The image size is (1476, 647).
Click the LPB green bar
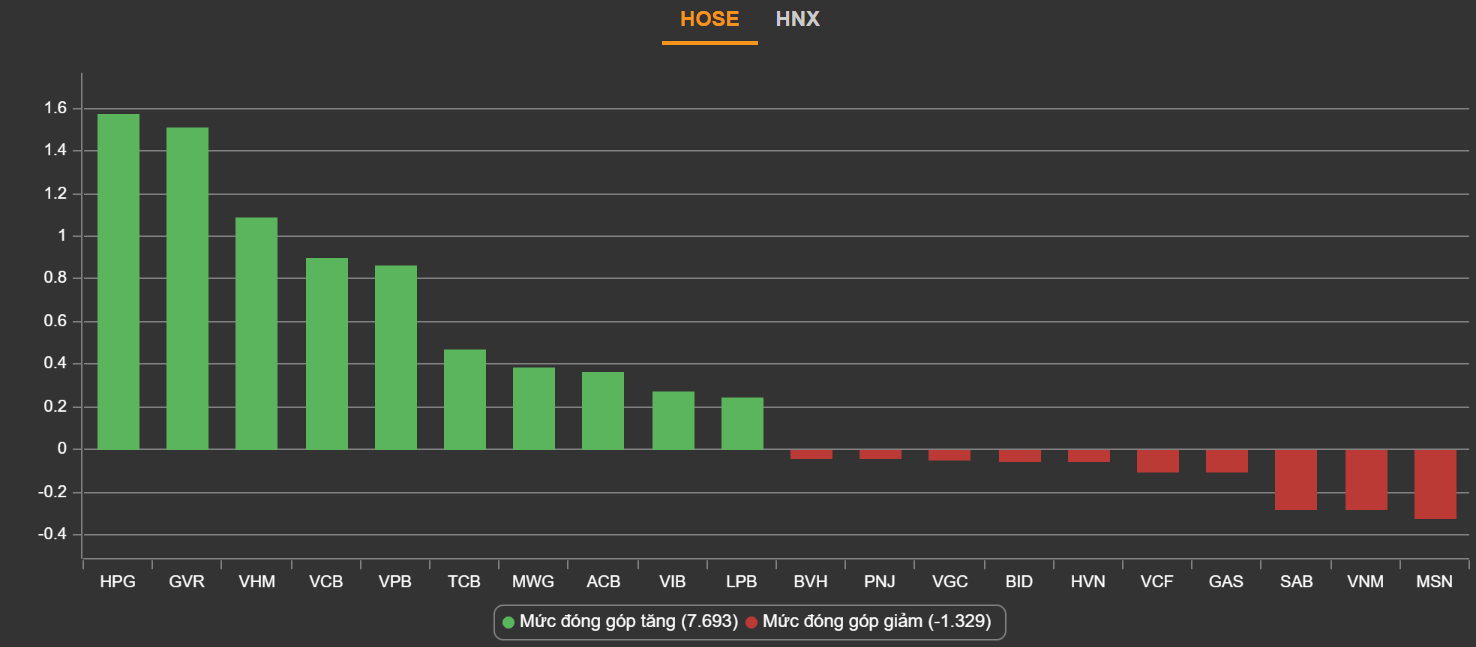tap(742, 423)
